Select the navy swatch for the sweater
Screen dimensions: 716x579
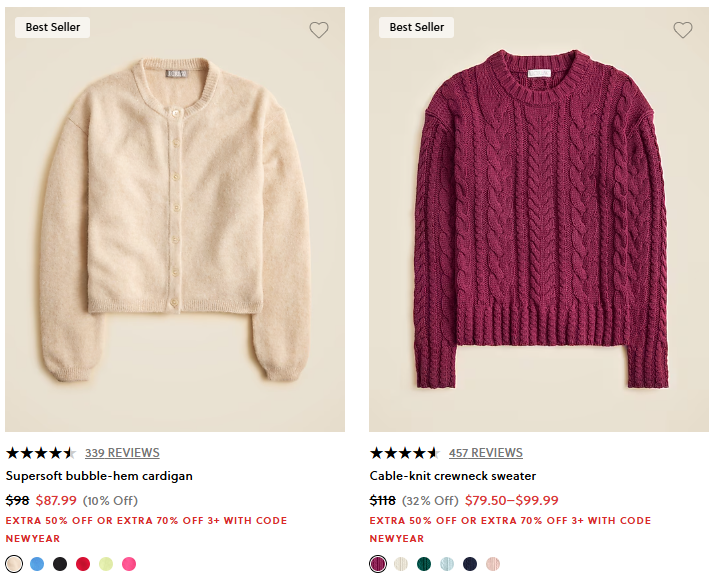click(470, 564)
